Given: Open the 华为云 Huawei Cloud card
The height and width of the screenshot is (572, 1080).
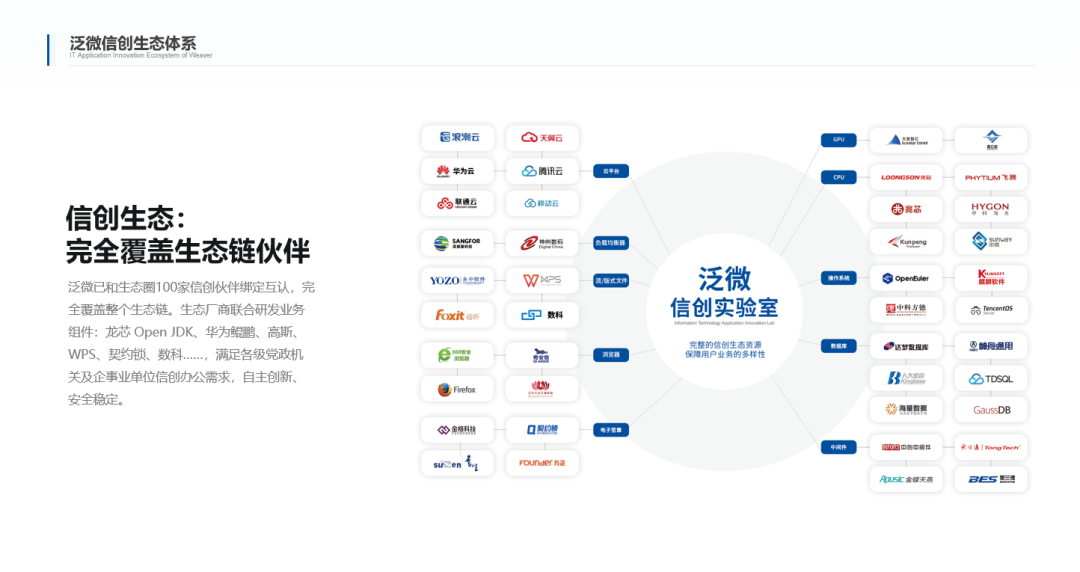Looking at the screenshot, I should [458, 170].
